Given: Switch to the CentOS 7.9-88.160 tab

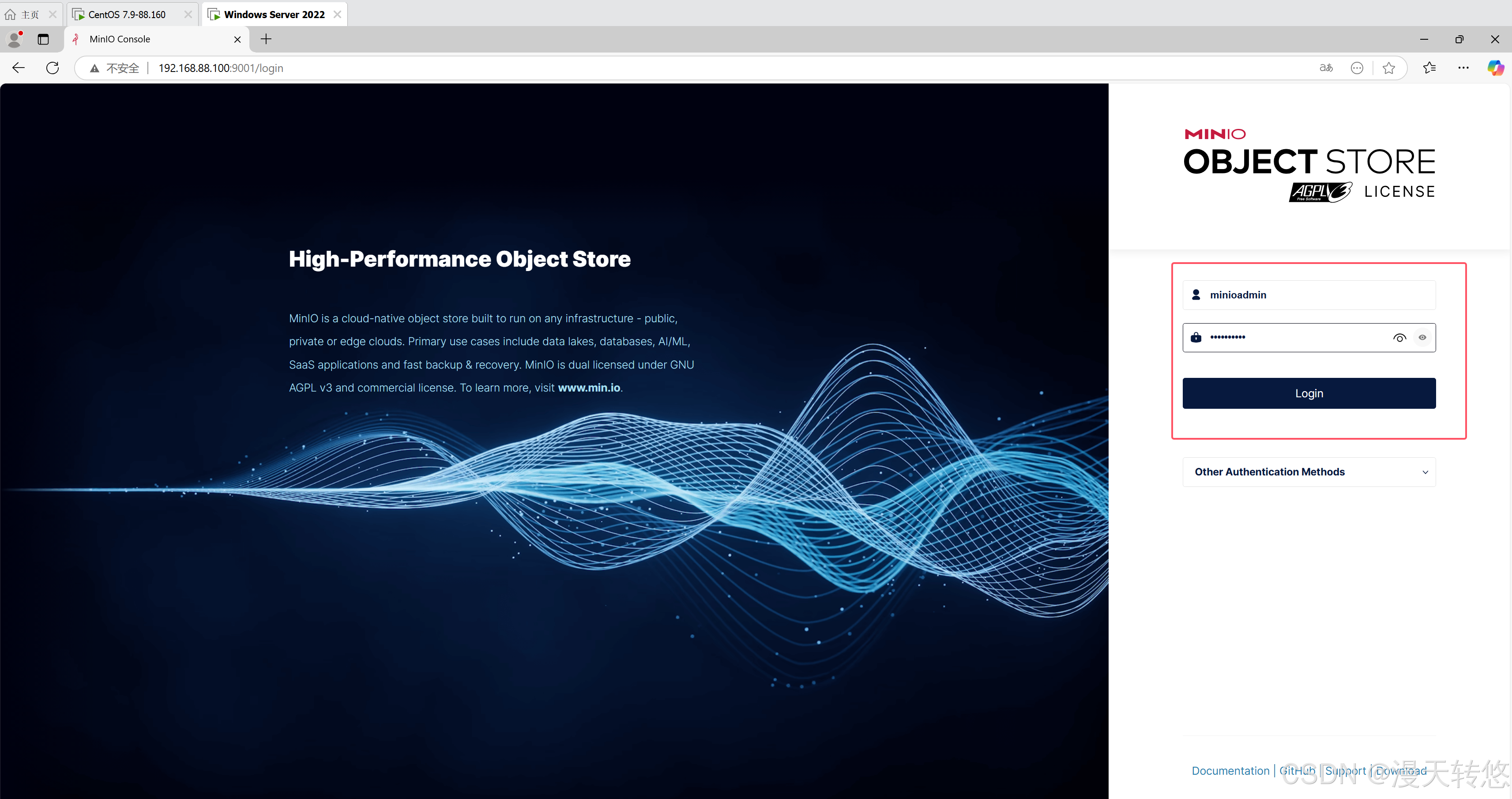Looking at the screenshot, I should pyautogui.click(x=127, y=14).
